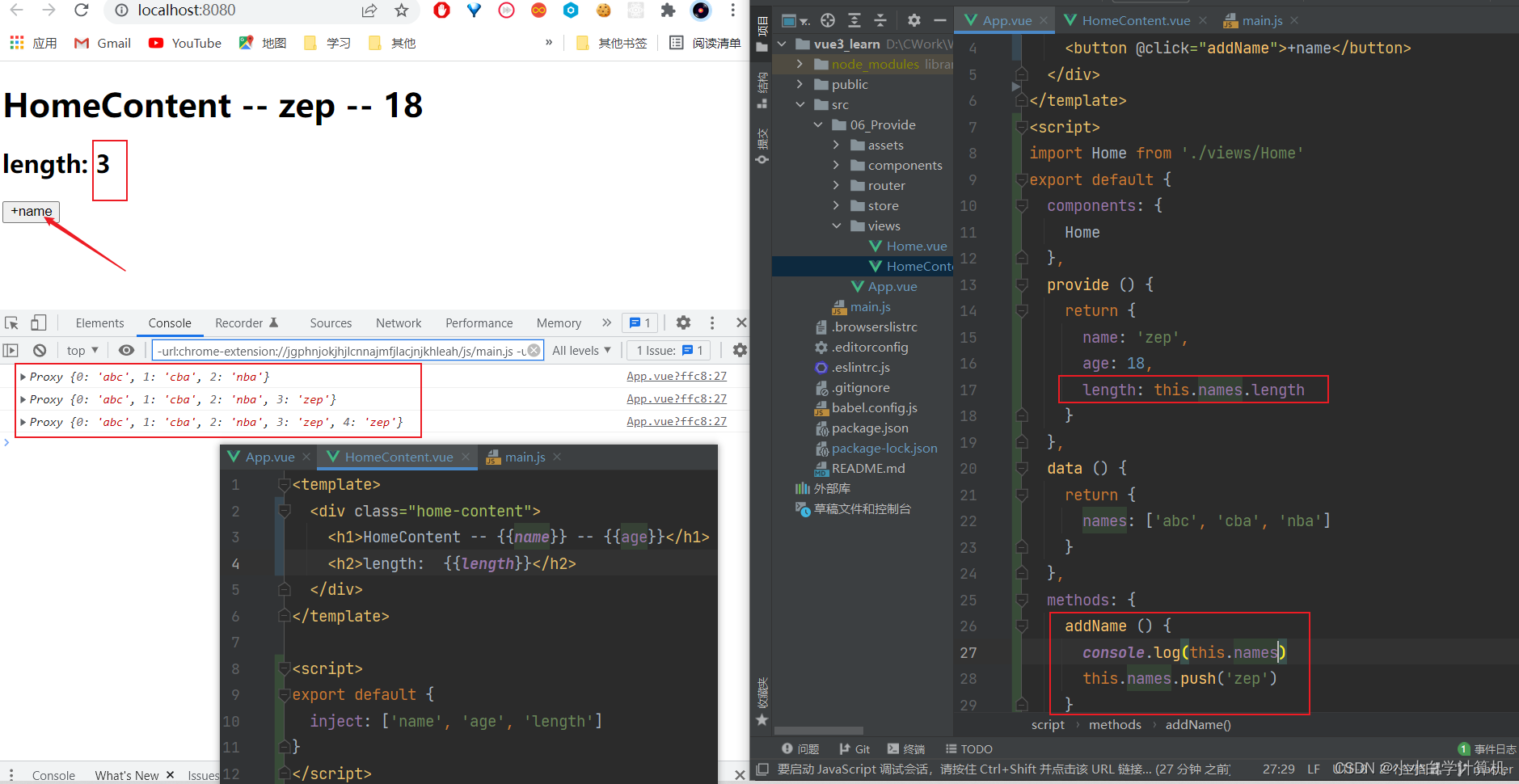Expand the components folder
This screenshot has width=1519, height=784.
(836, 165)
